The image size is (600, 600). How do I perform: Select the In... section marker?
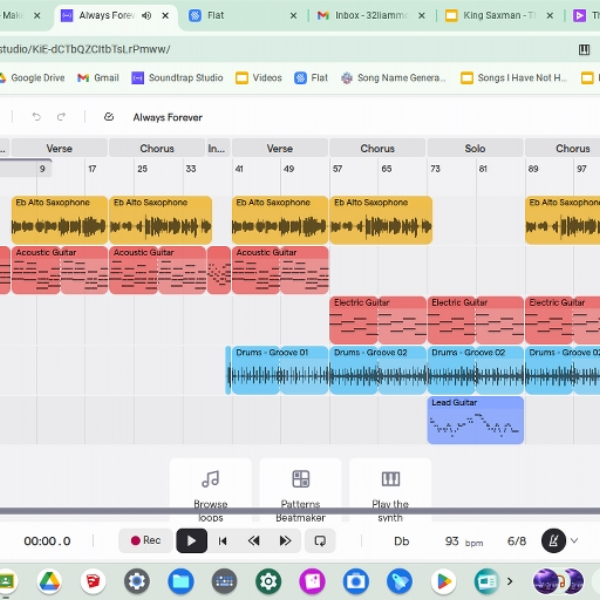pos(218,148)
